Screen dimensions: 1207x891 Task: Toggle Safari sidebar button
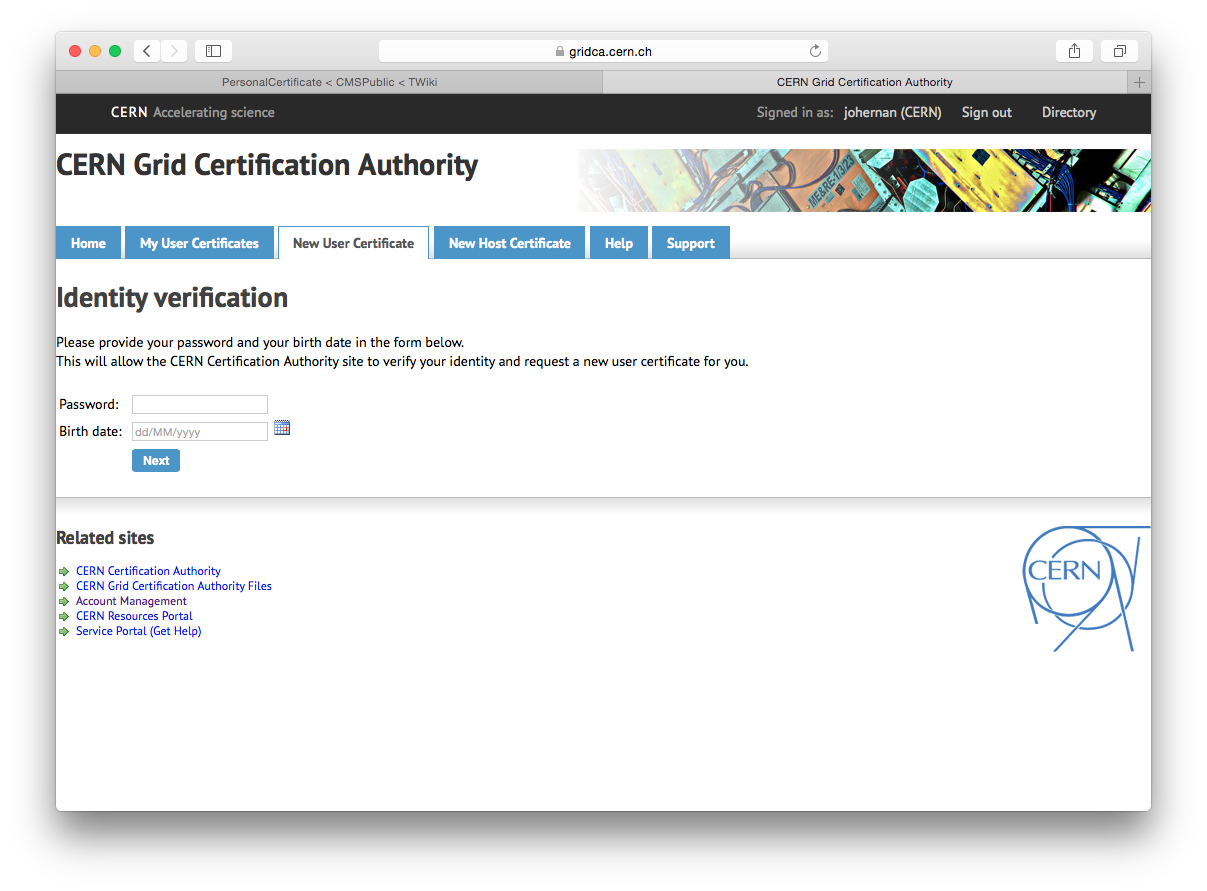pyautogui.click(x=213, y=51)
